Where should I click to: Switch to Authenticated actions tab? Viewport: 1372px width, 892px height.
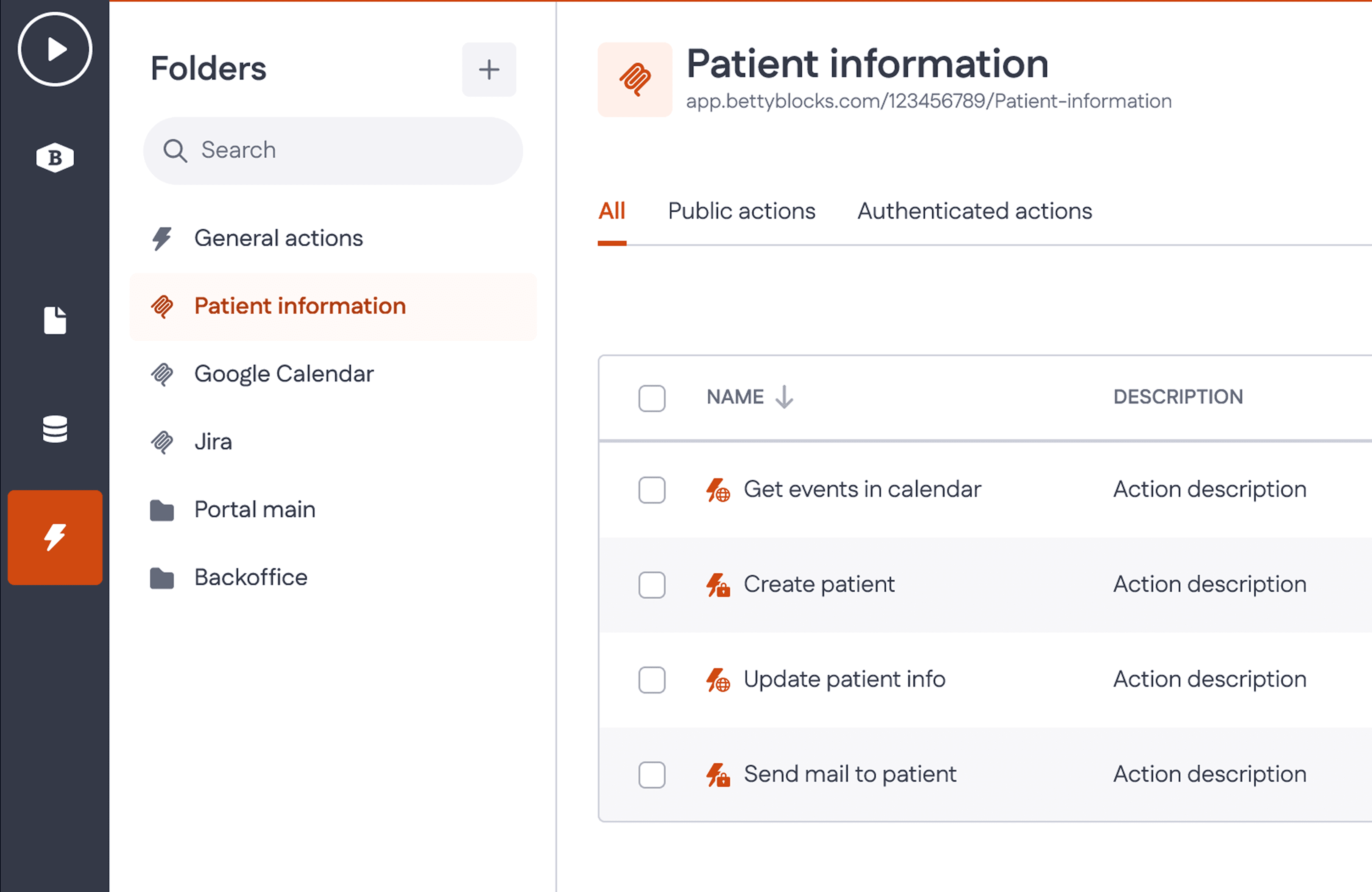[974, 211]
